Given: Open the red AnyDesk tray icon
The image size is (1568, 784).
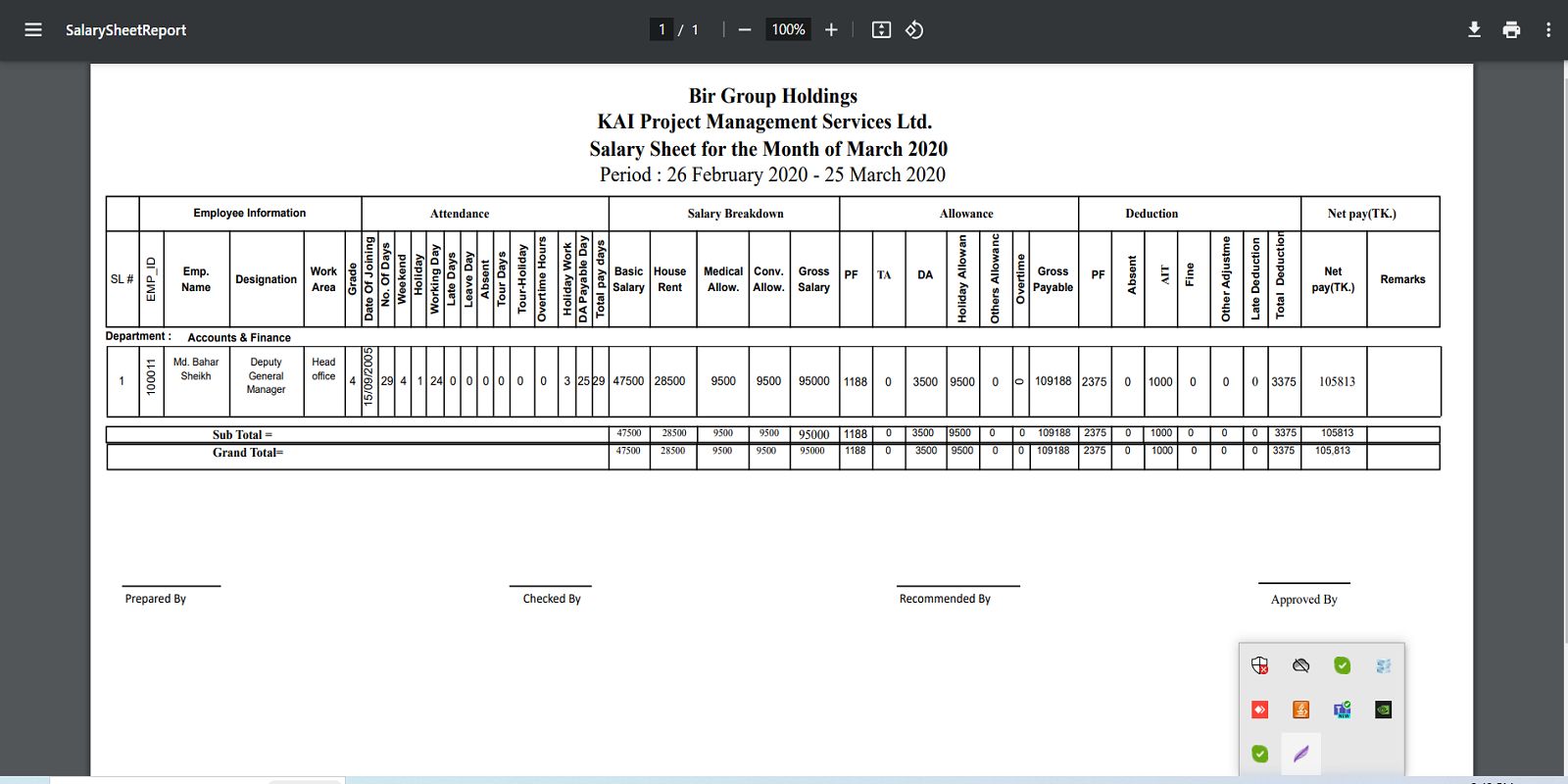Looking at the screenshot, I should (1260, 710).
